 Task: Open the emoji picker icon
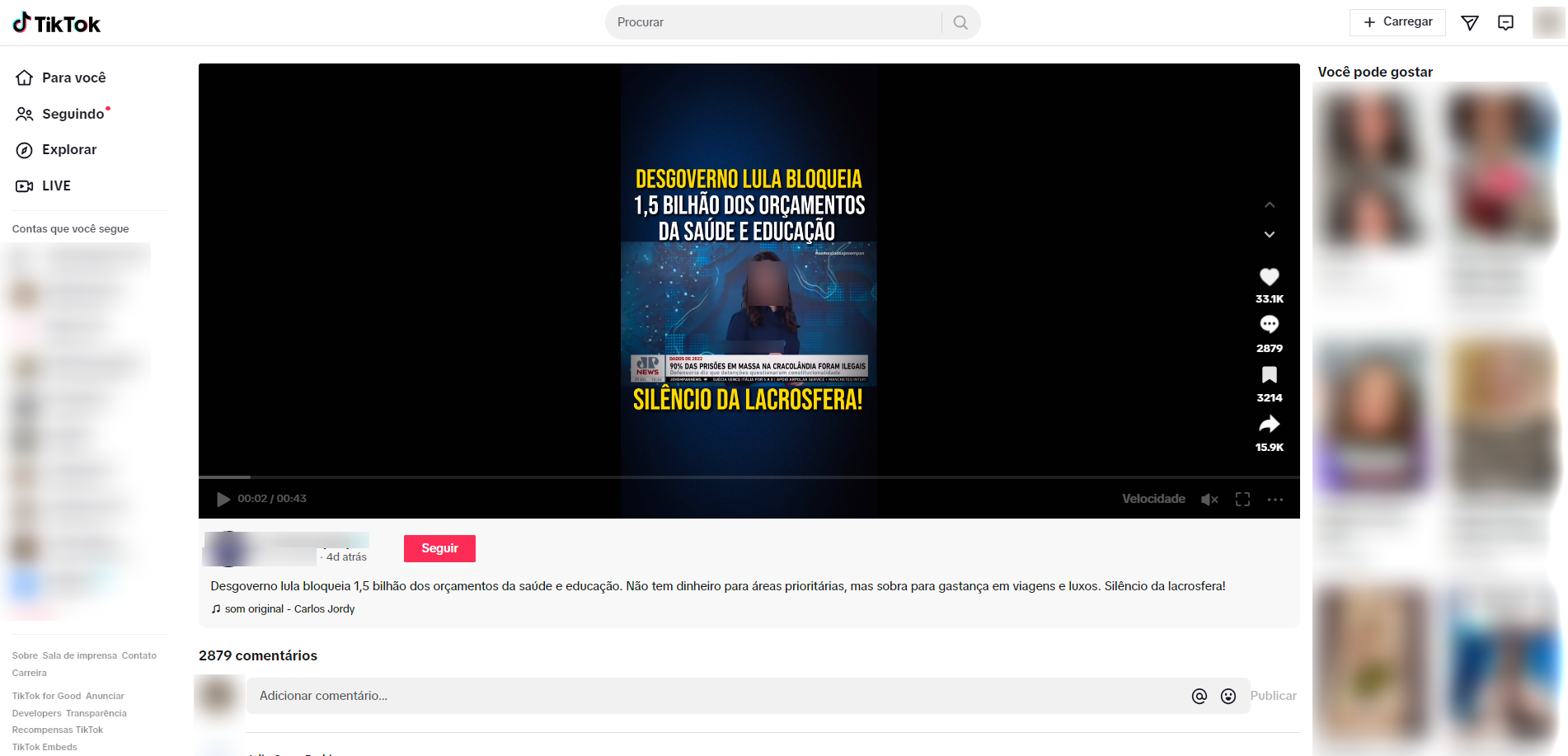pos(1228,697)
